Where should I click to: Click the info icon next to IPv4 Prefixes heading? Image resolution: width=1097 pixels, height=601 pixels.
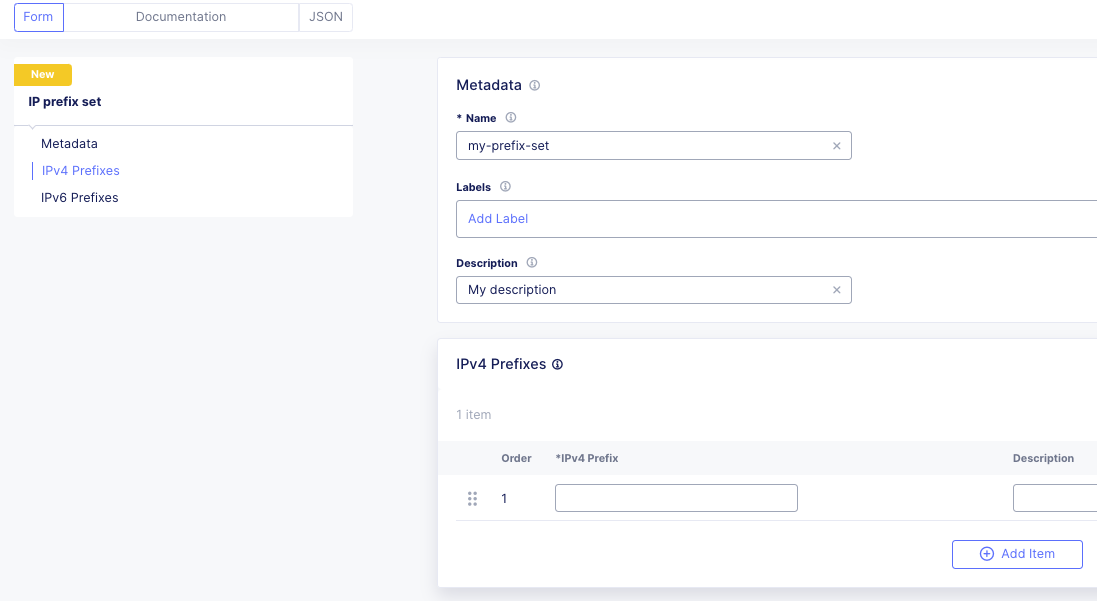(x=558, y=364)
